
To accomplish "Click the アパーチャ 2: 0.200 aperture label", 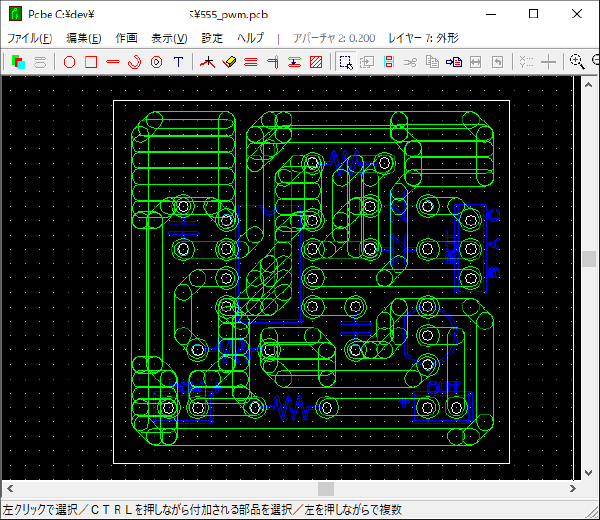I will 334,38.
